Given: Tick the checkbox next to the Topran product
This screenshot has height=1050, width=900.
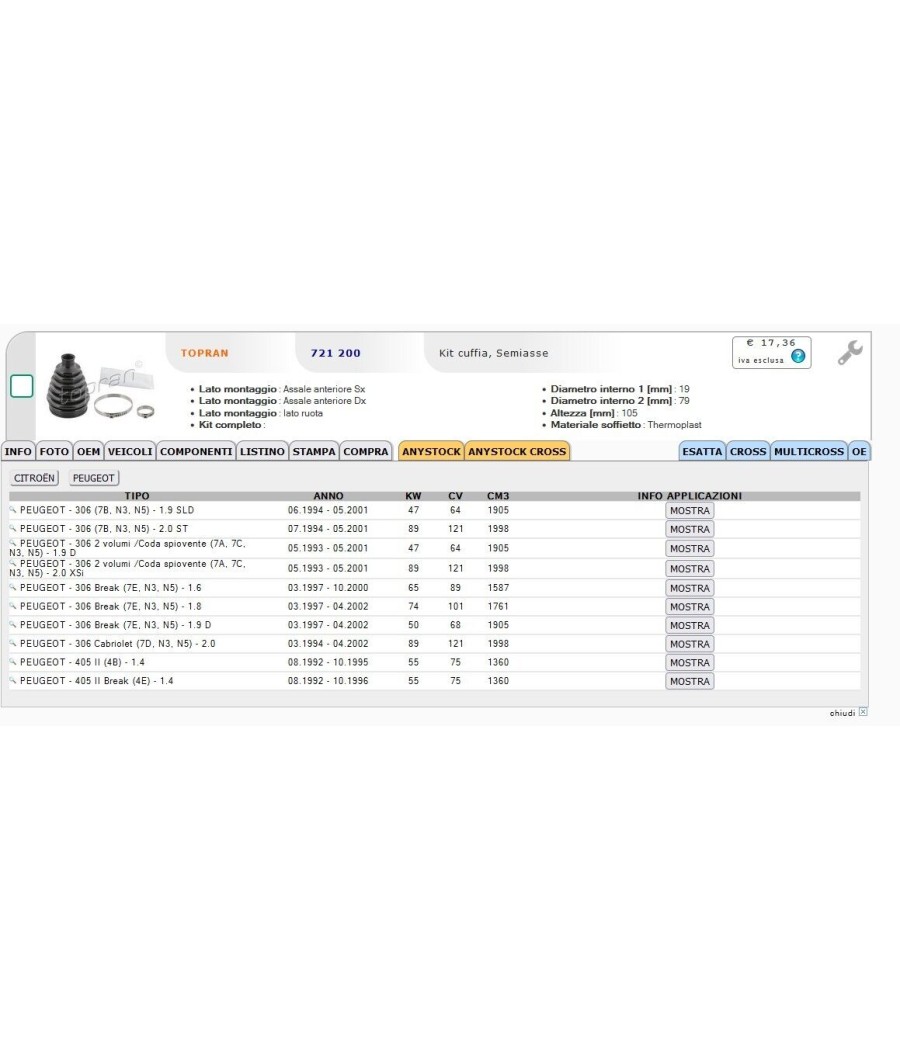Looking at the screenshot, I should tap(21, 386).
